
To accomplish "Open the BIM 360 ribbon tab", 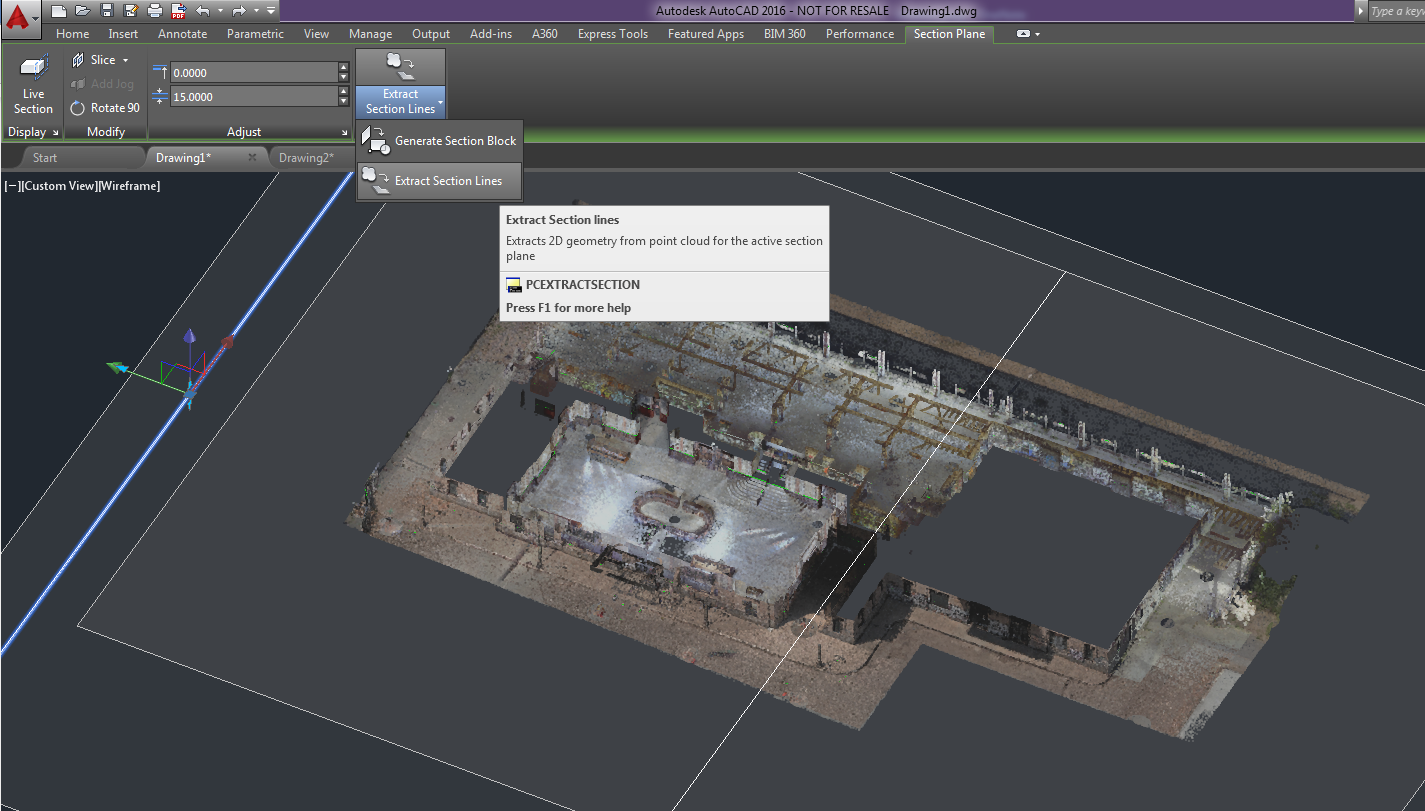I will click(784, 34).
